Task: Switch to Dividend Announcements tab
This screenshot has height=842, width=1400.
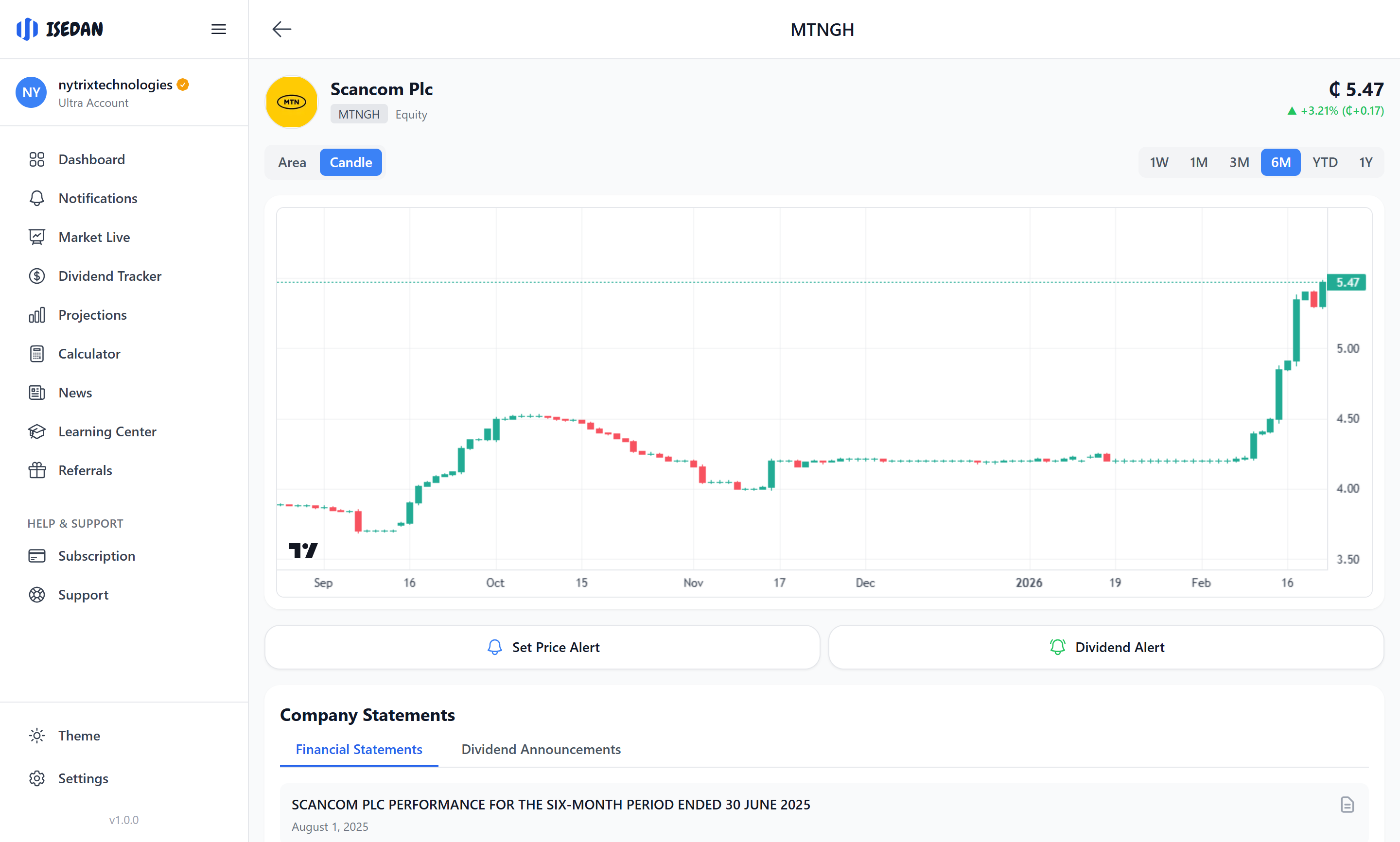Action: 541,750
